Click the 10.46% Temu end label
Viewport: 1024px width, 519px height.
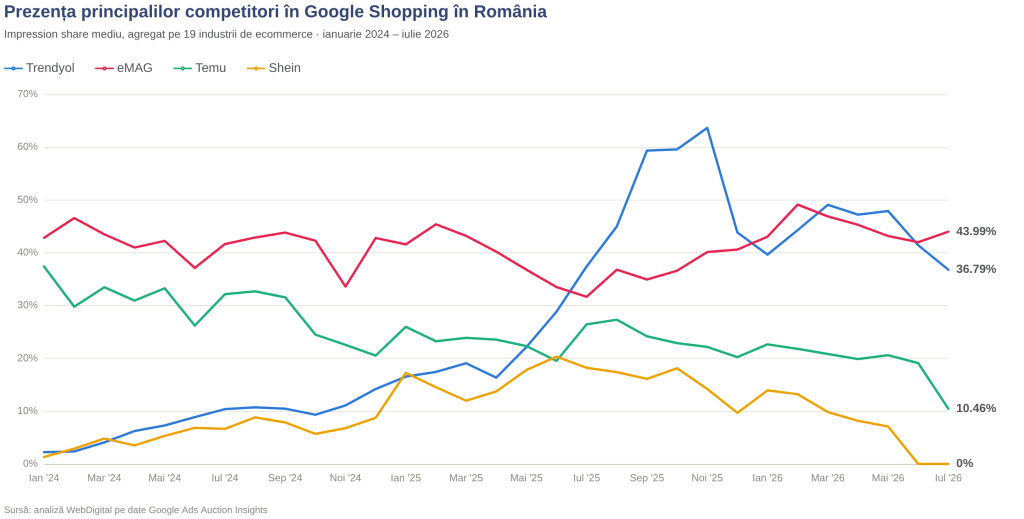click(x=976, y=409)
